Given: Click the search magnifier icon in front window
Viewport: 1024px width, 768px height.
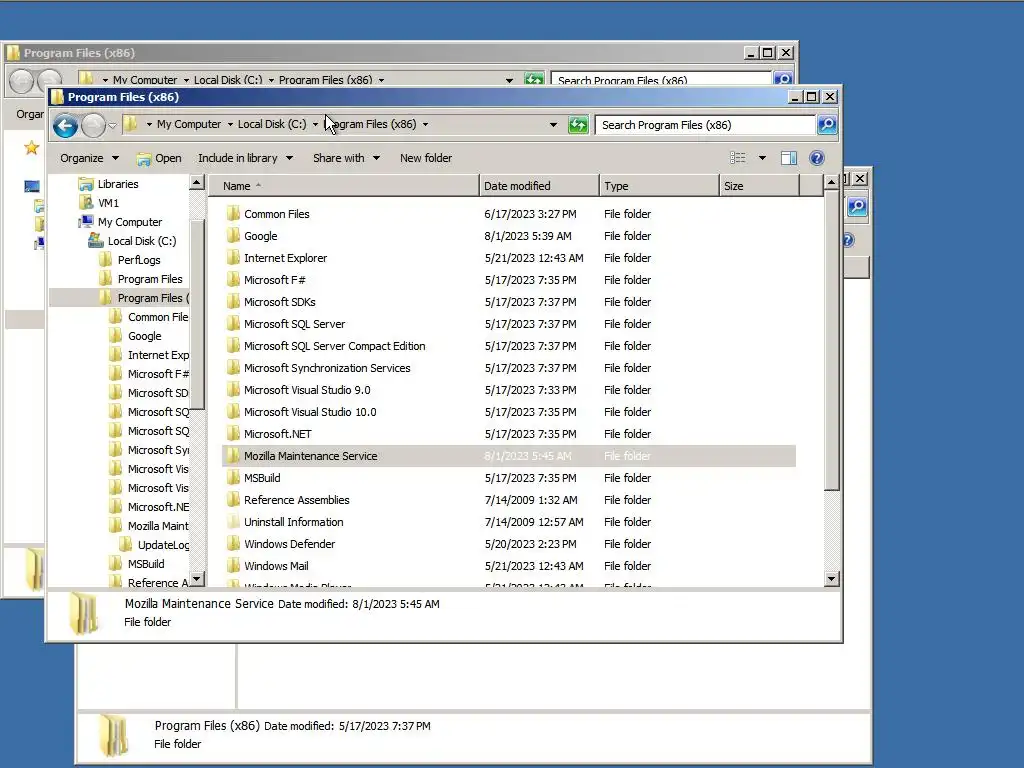Looking at the screenshot, I should (827, 125).
